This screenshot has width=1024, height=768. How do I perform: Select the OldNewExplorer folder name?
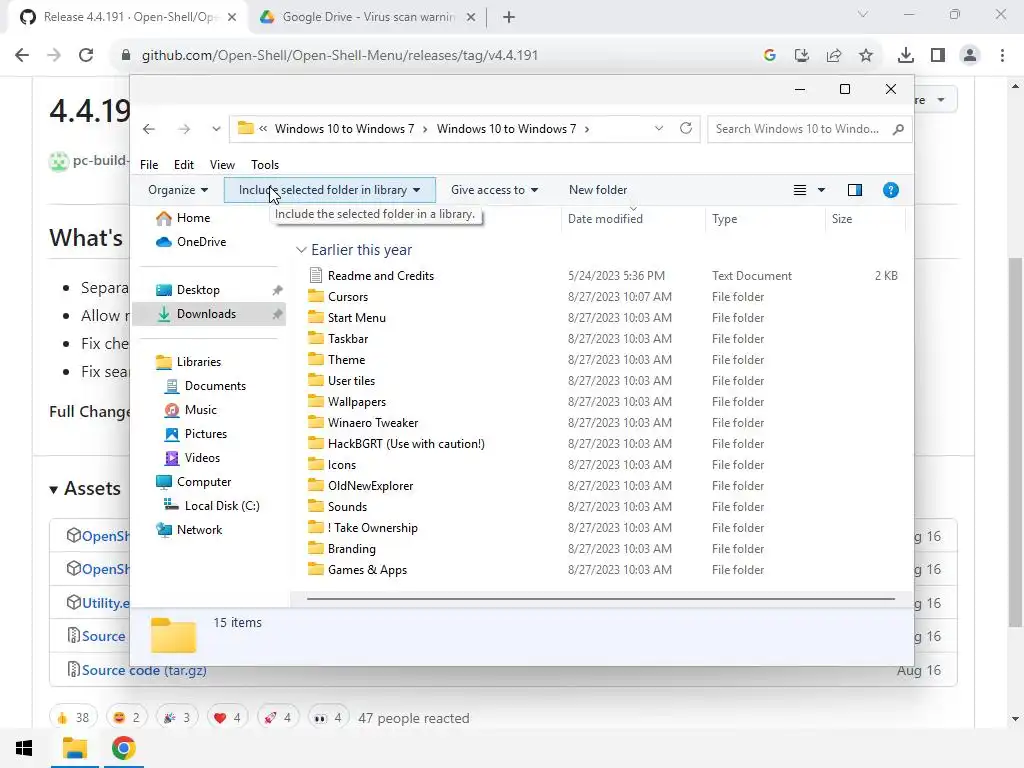(x=370, y=486)
